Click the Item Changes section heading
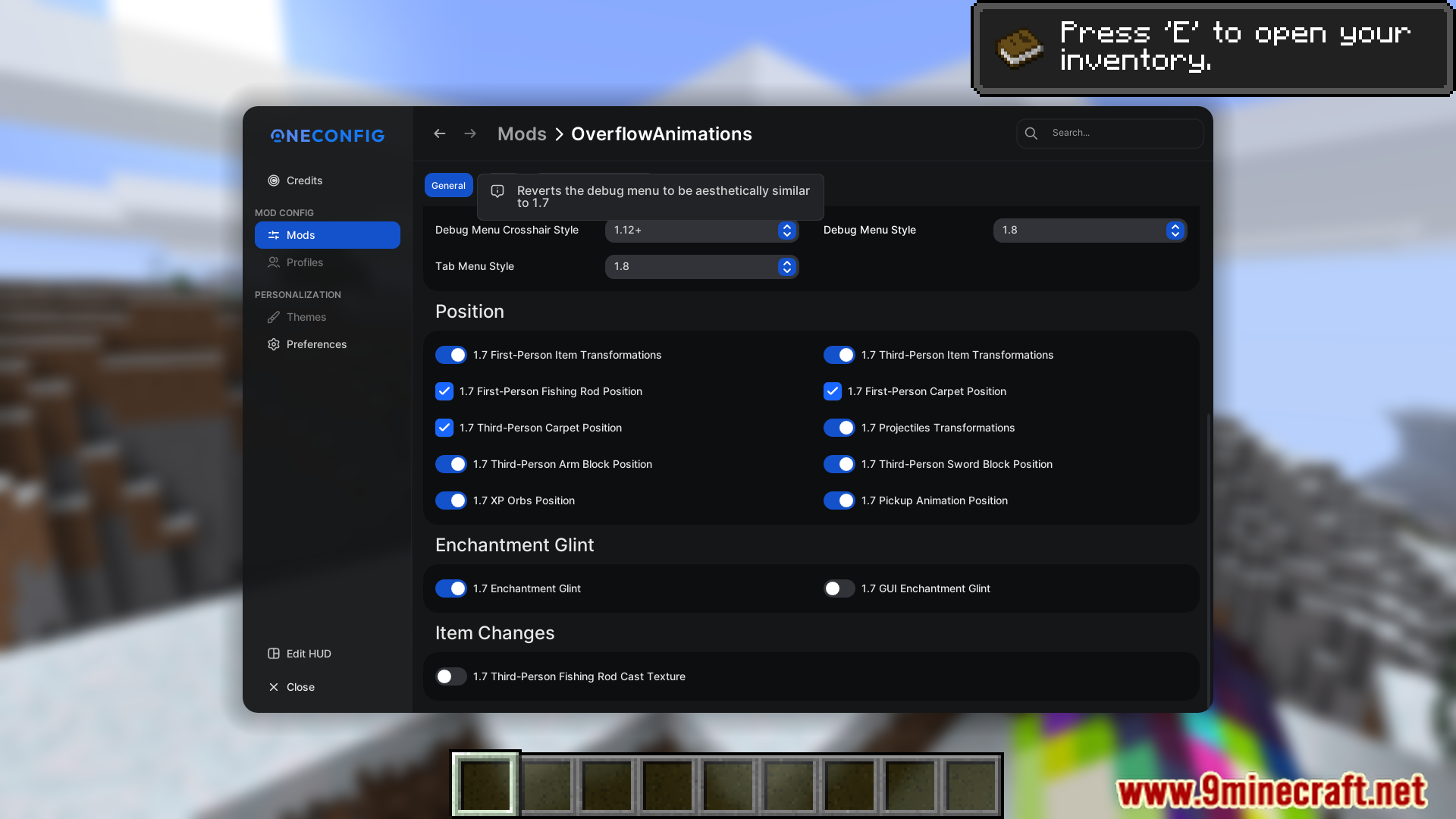Screen dimensions: 1456x819 (x=494, y=633)
